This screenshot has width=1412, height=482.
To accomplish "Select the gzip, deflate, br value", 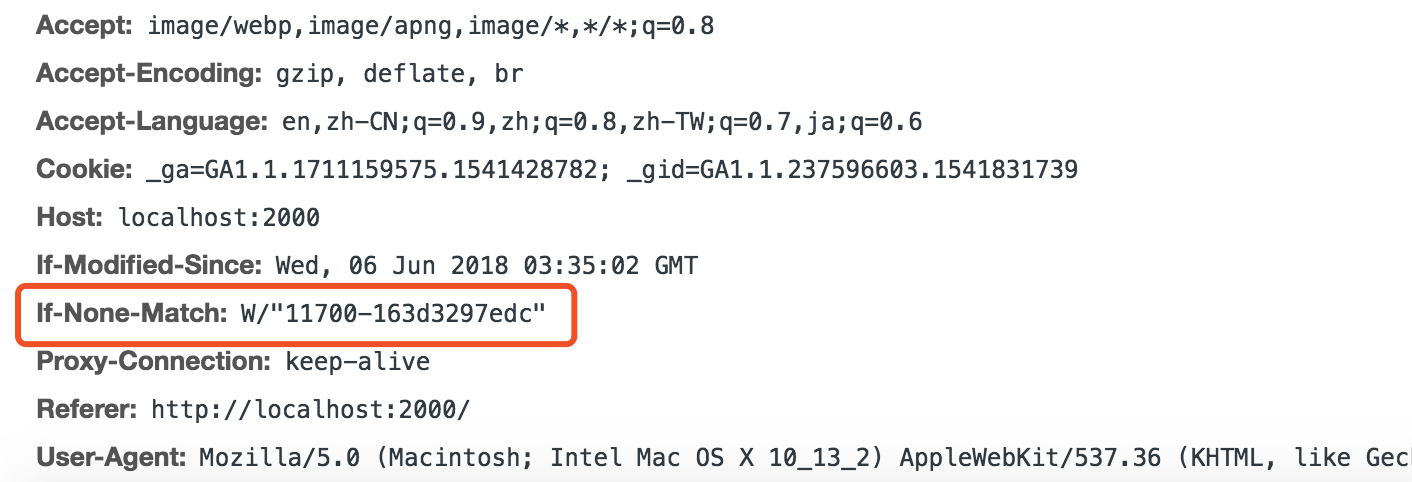I will [393, 74].
